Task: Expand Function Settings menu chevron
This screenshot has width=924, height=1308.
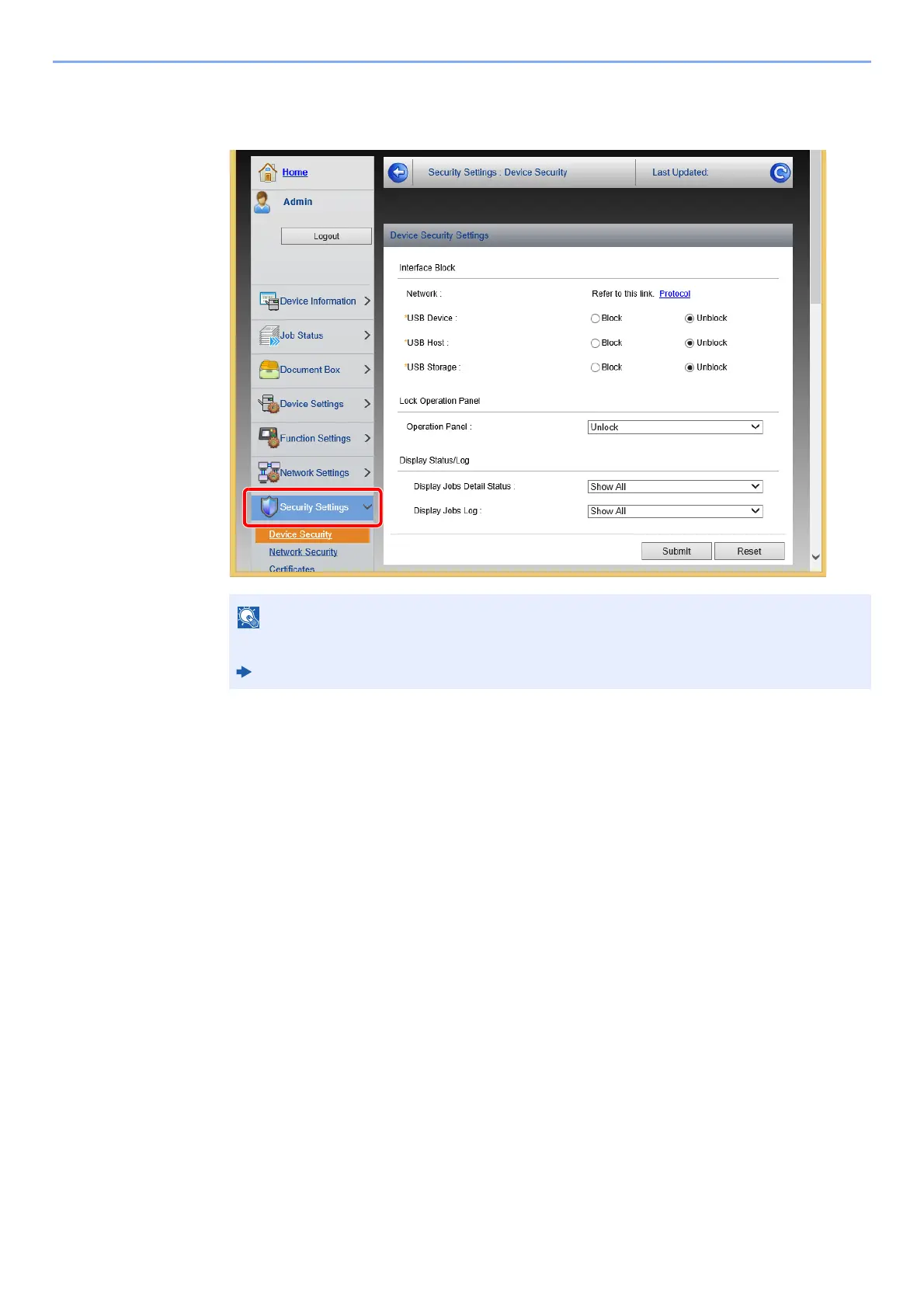Action: (x=367, y=438)
